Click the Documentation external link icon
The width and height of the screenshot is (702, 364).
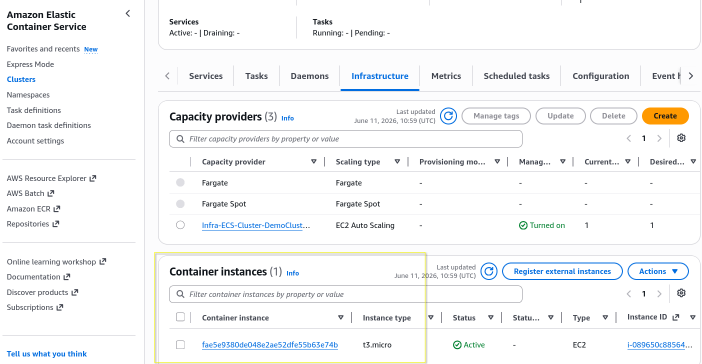pyautogui.click(x=67, y=277)
